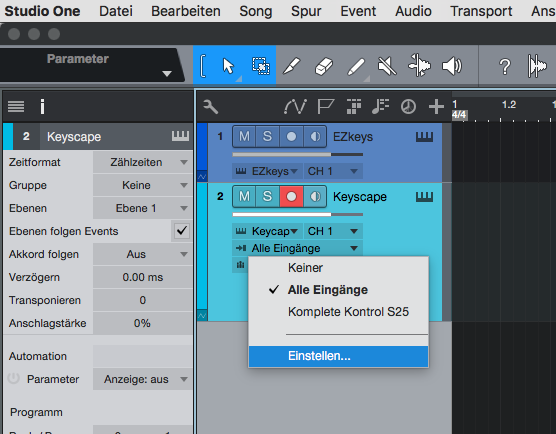Open the EZkeys instrument output dropdown
This screenshot has height=434, width=556.
coord(267,171)
